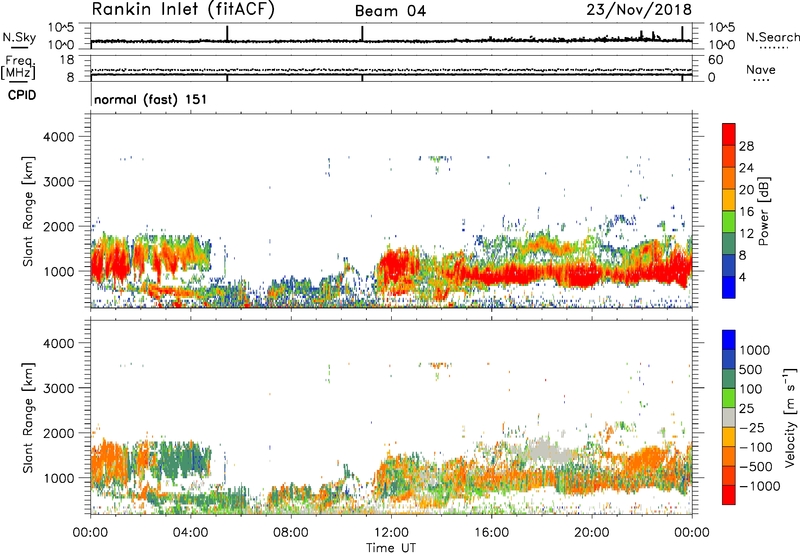Pick the dark blue bottom segment of power colorbar
Screen dimensions: 800x554
[729, 287]
